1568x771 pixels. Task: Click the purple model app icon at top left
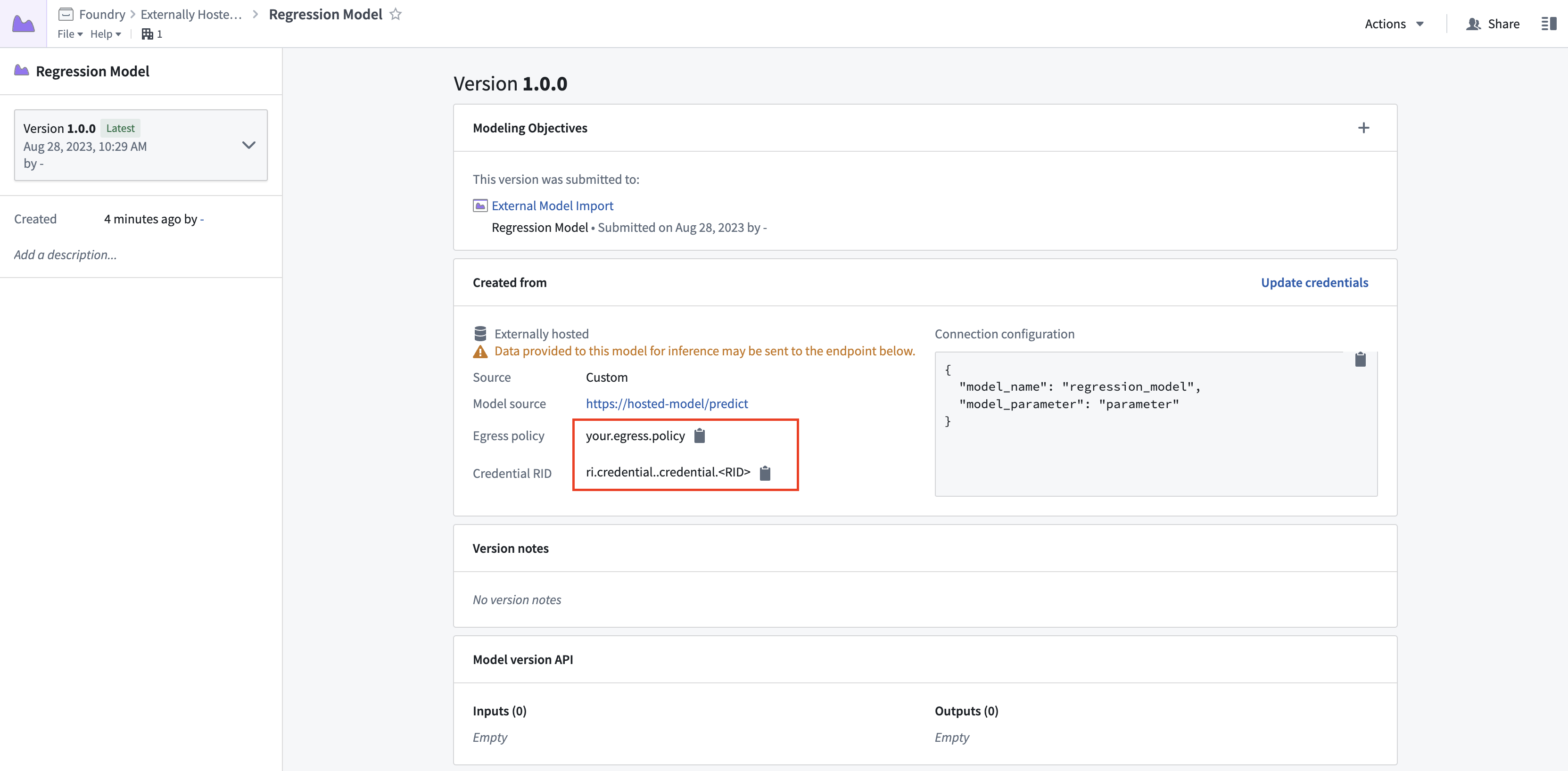tap(23, 24)
